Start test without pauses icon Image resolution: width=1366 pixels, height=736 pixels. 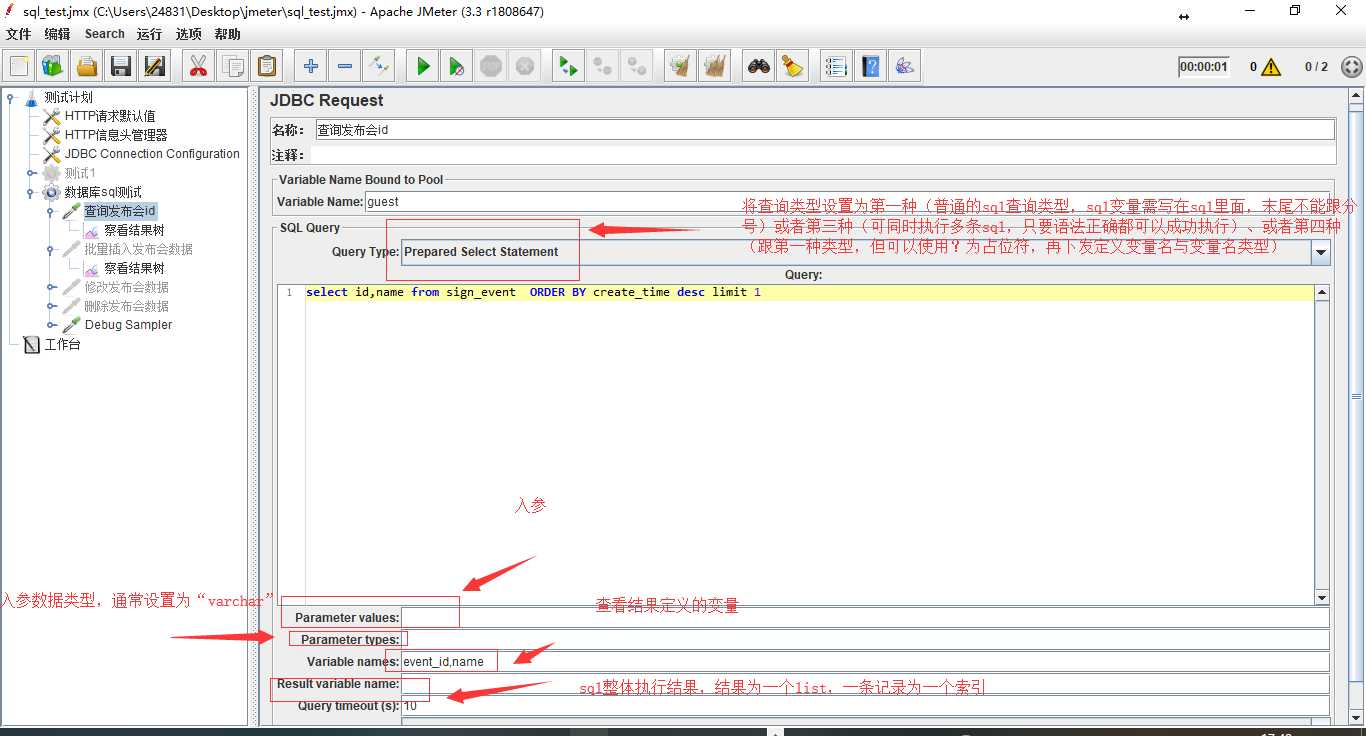coord(457,67)
